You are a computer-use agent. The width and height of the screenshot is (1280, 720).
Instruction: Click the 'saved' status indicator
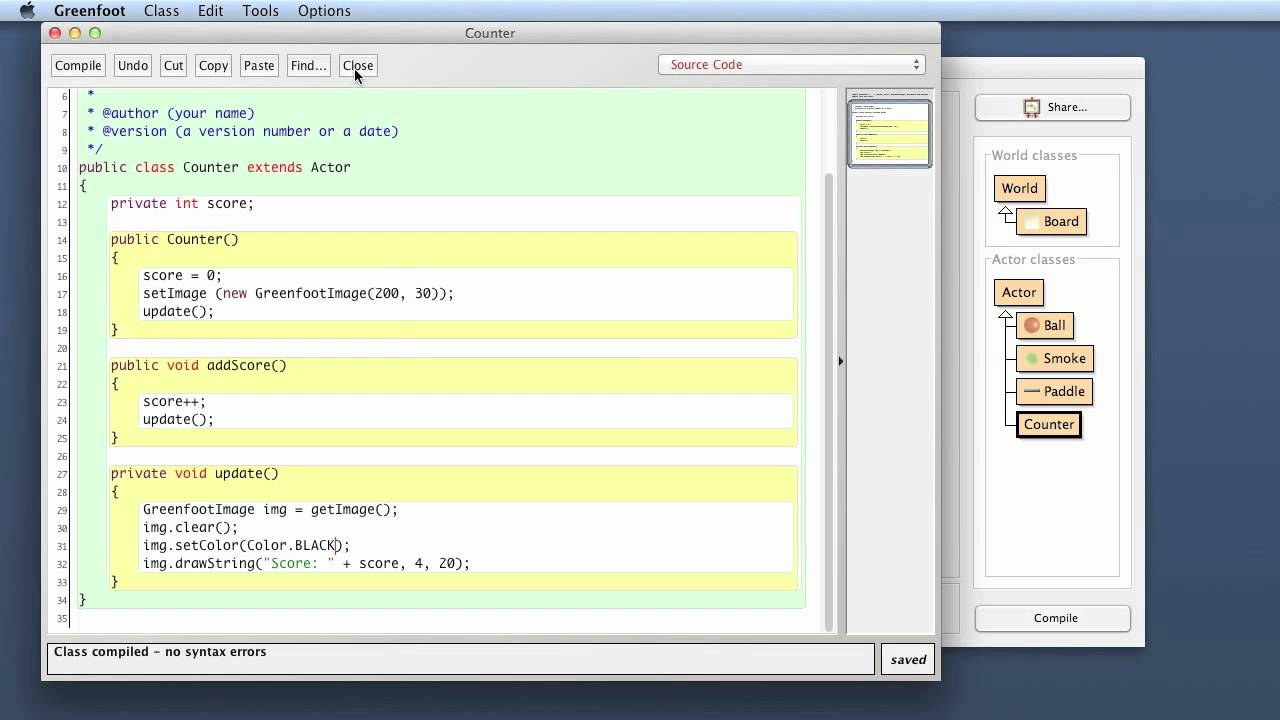pos(908,659)
